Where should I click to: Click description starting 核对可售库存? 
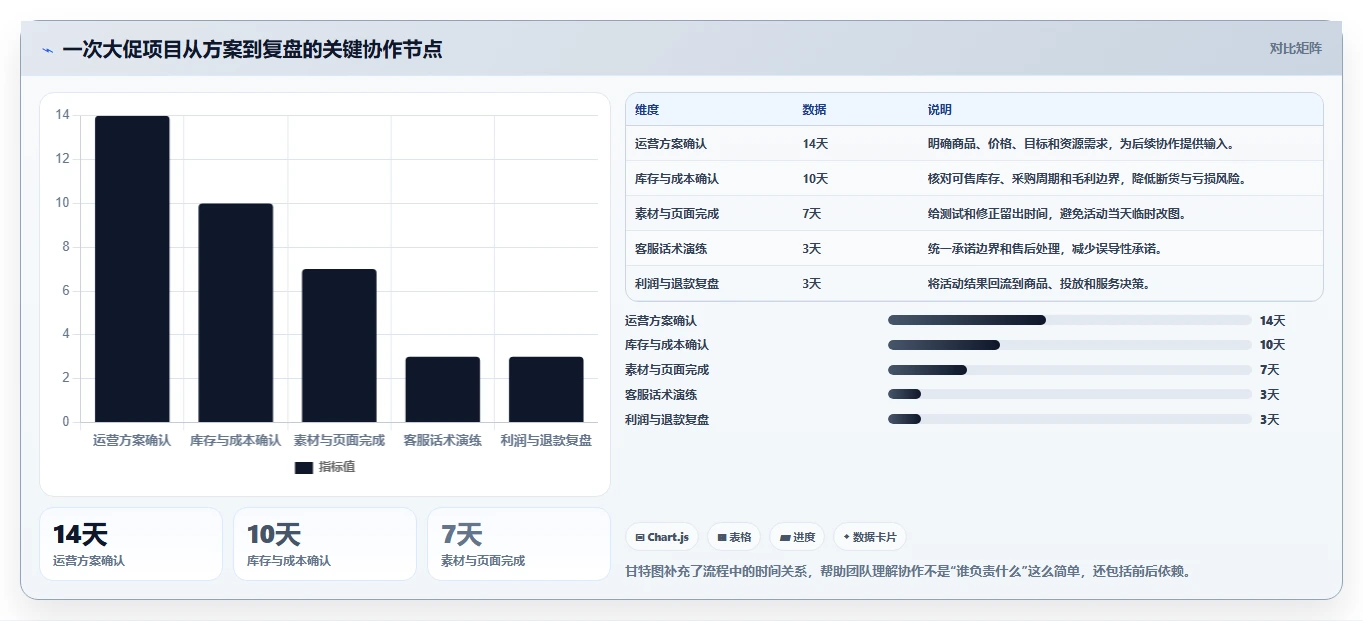[1089, 179]
